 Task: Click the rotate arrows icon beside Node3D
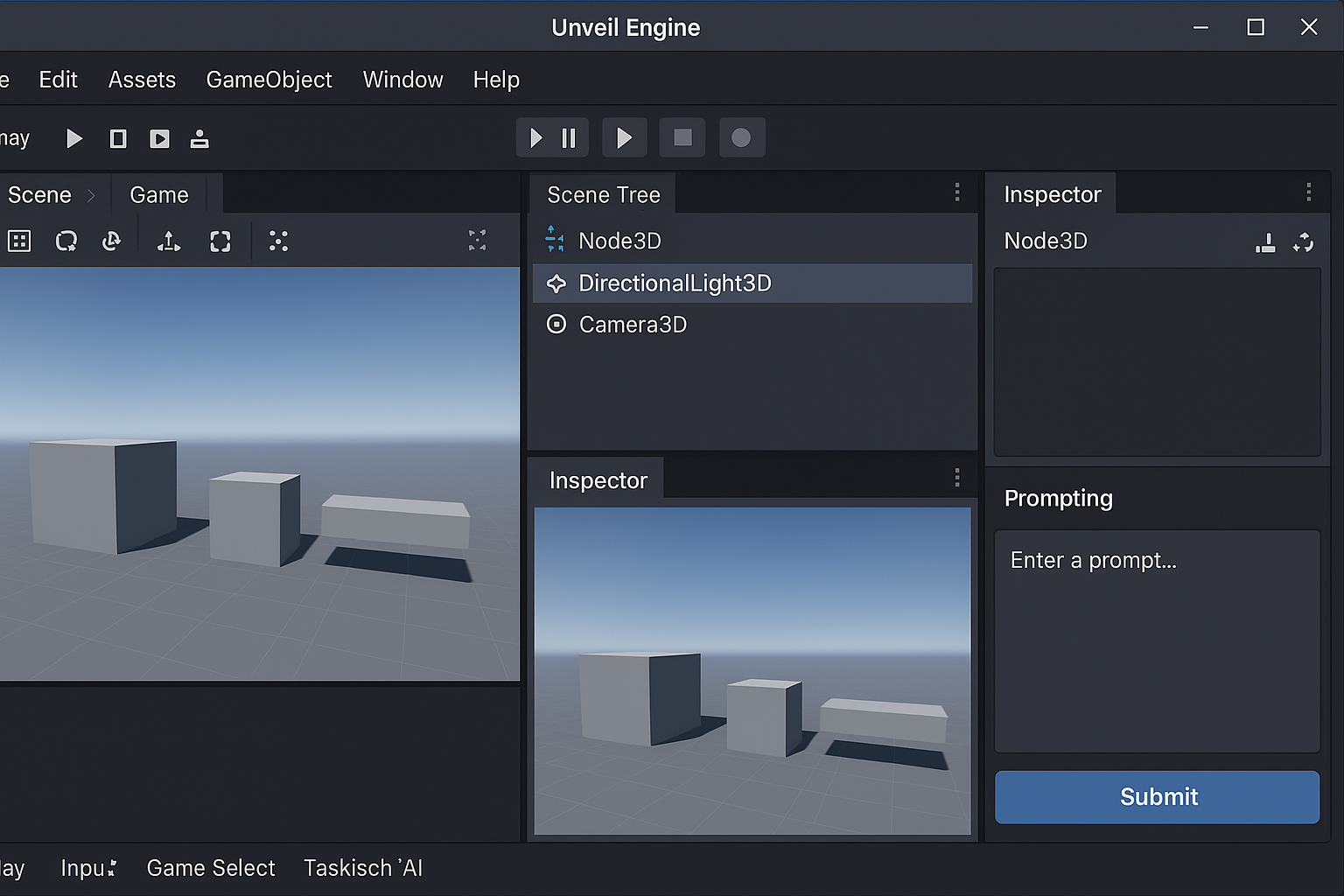click(1303, 242)
